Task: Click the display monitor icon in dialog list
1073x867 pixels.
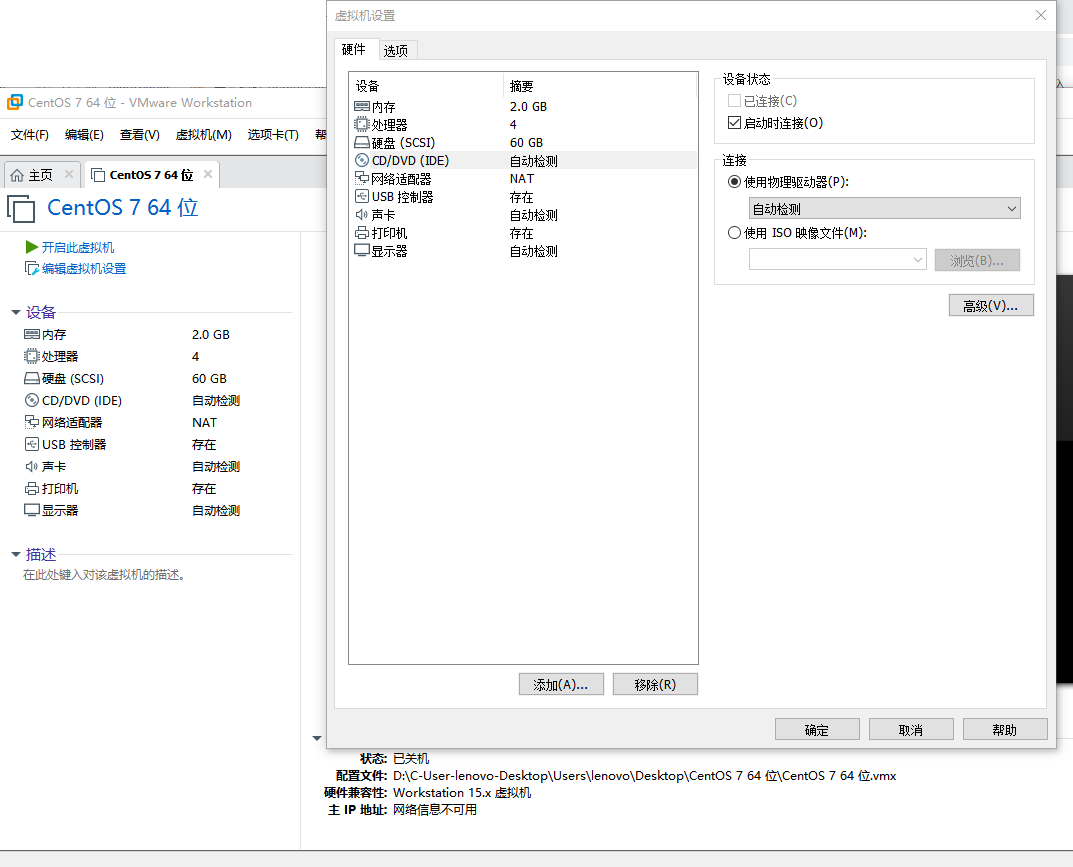Action: (362, 250)
